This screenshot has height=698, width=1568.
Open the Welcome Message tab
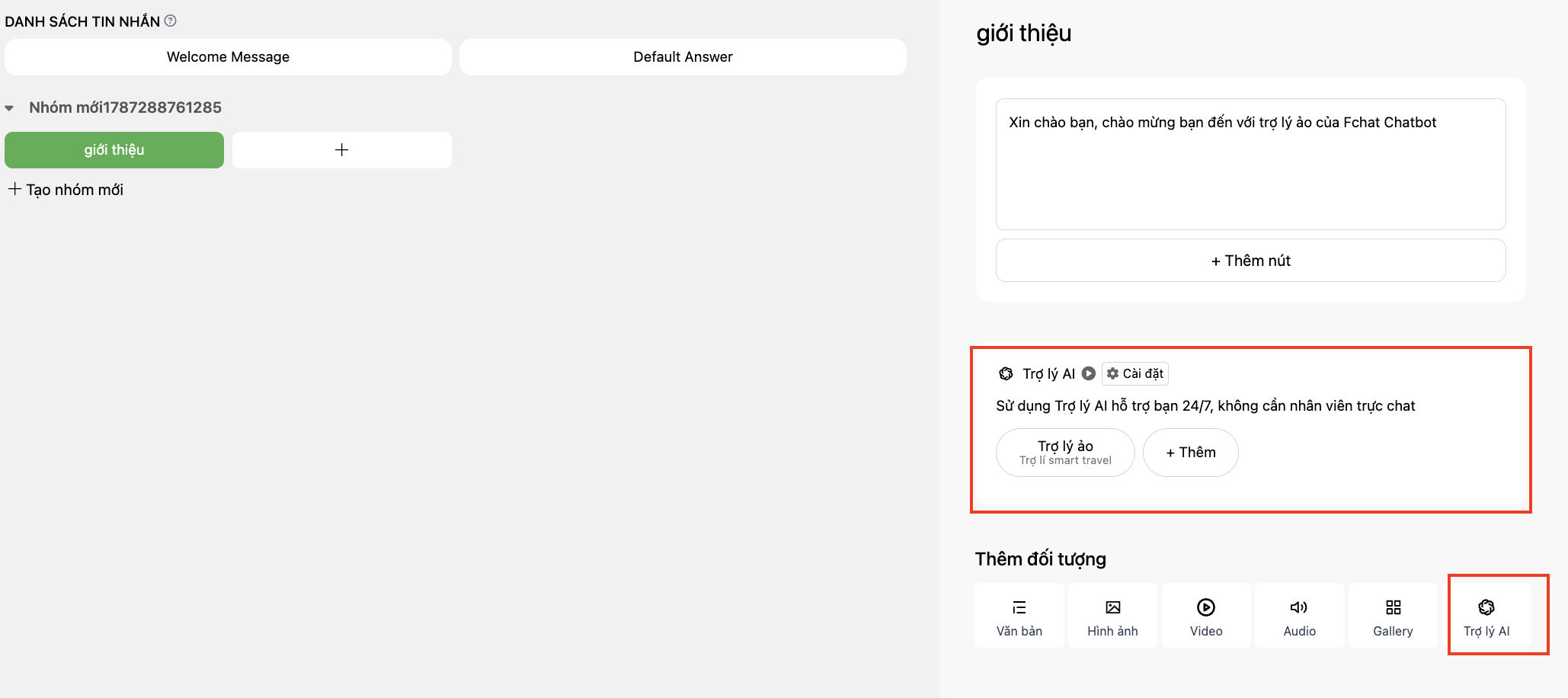(228, 57)
